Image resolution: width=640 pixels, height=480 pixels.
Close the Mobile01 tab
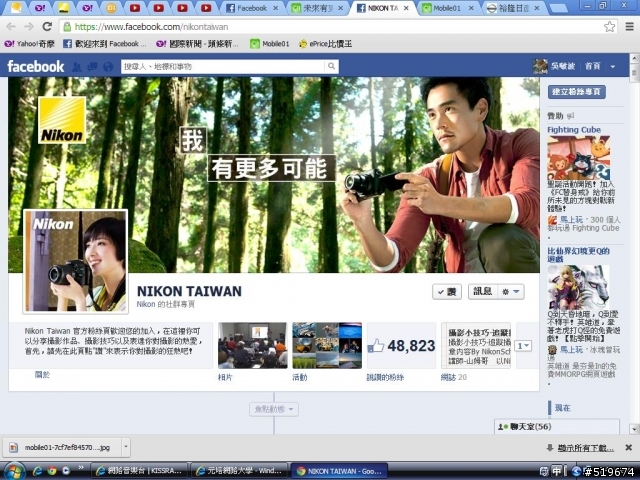click(x=471, y=8)
